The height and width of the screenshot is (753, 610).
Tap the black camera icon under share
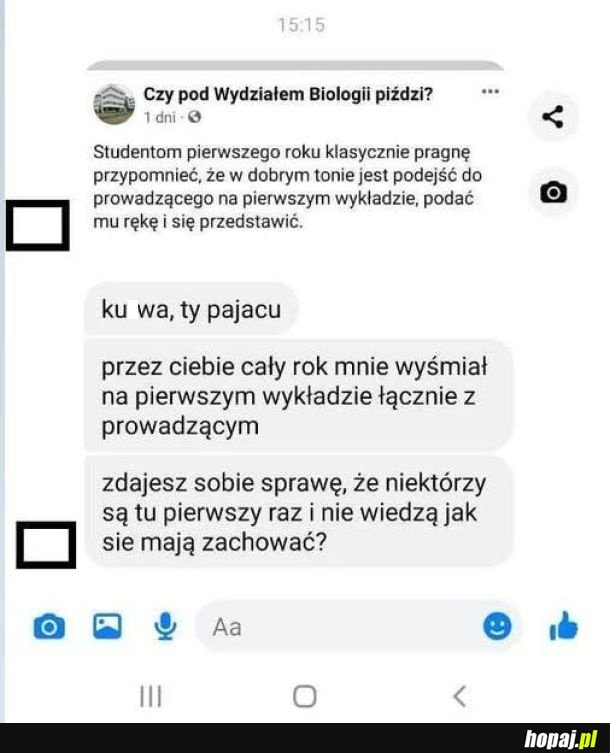(553, 193)
